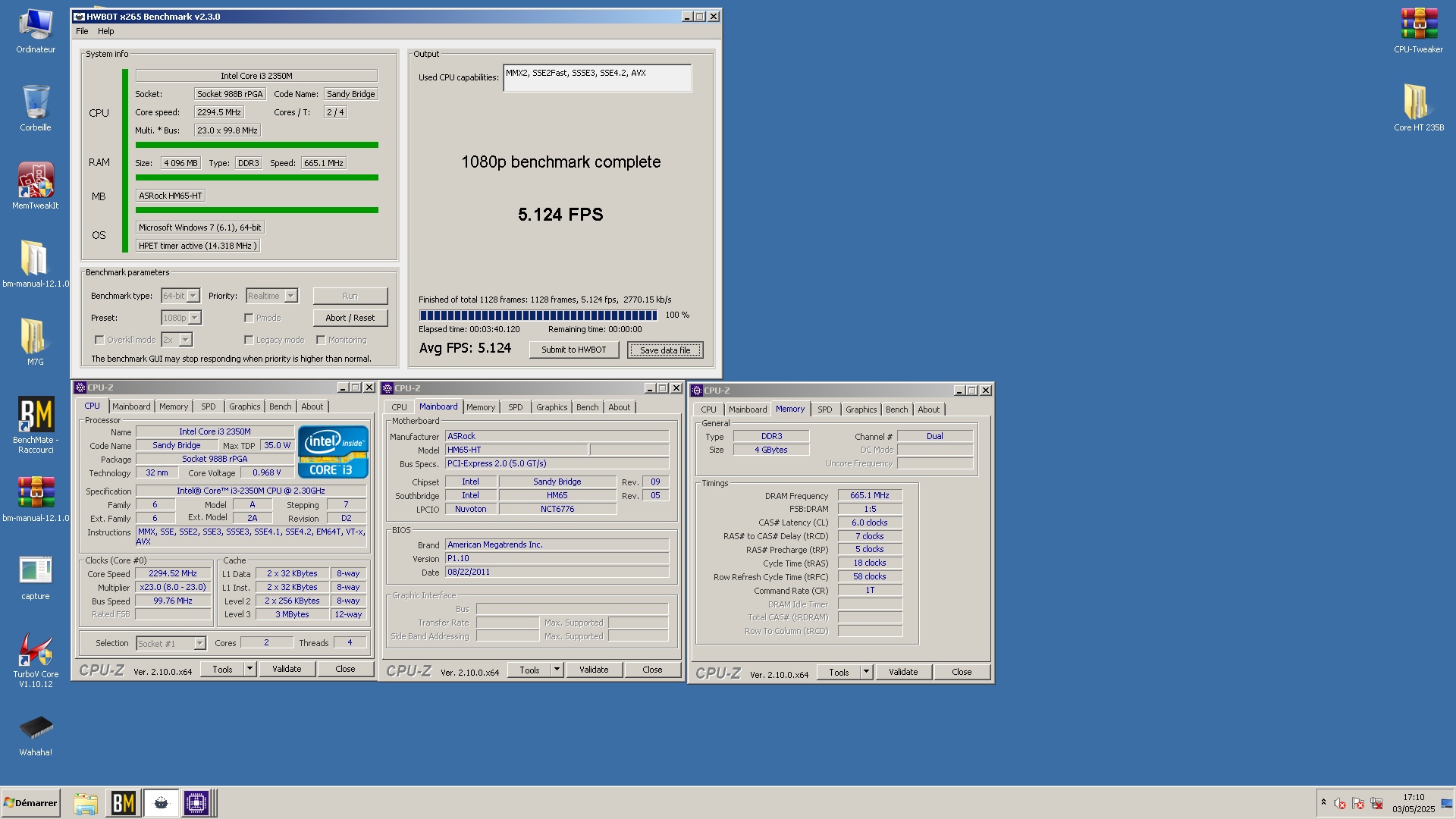Click the Démarrer start button

point(30,803)
